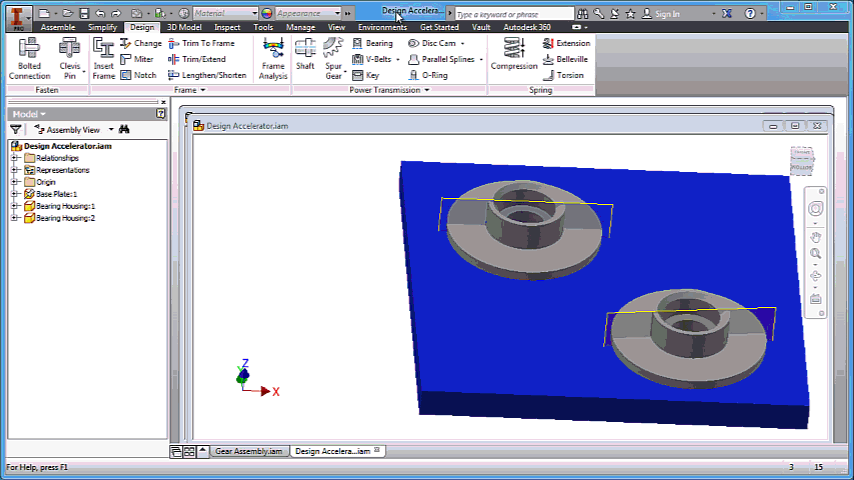The height and width of the screenshot is (480, 854).
Task: Run Frame Analysis
Action: coord(273,59)
